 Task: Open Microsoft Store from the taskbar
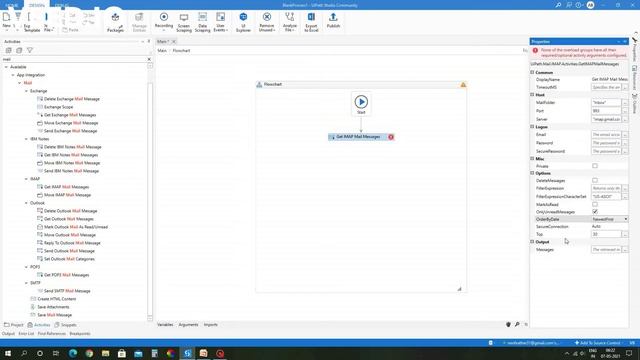[122, 353]
